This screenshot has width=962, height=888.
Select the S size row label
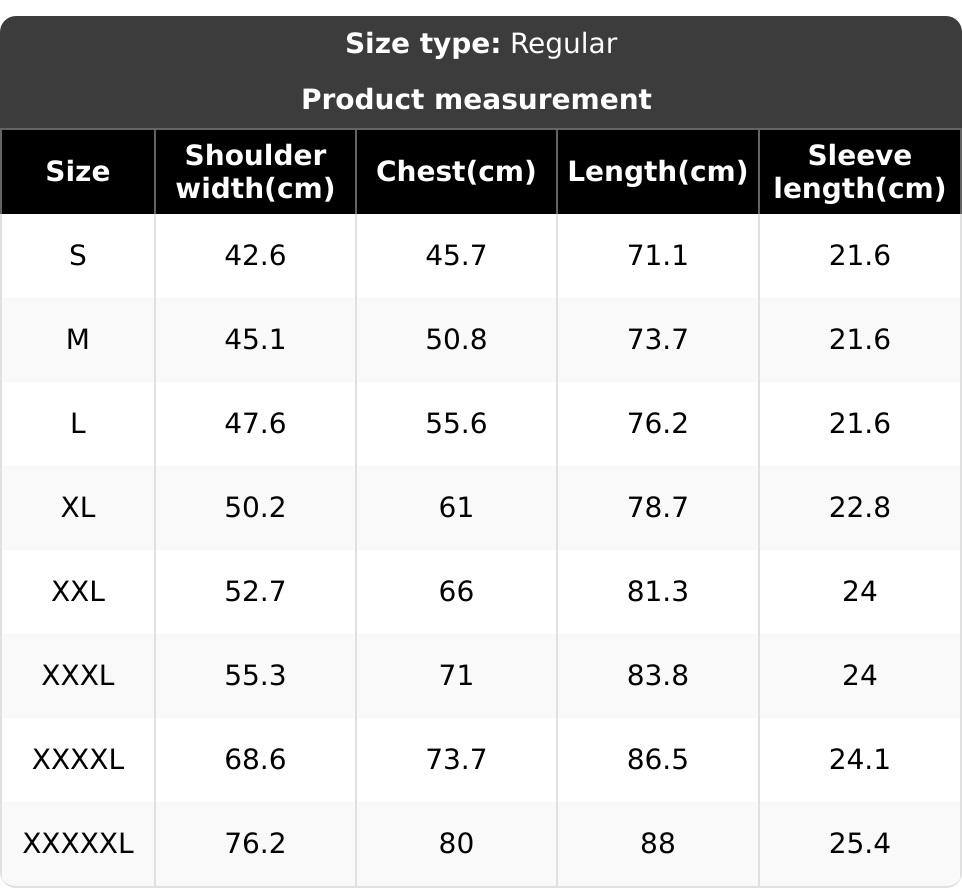pos(78,256)
